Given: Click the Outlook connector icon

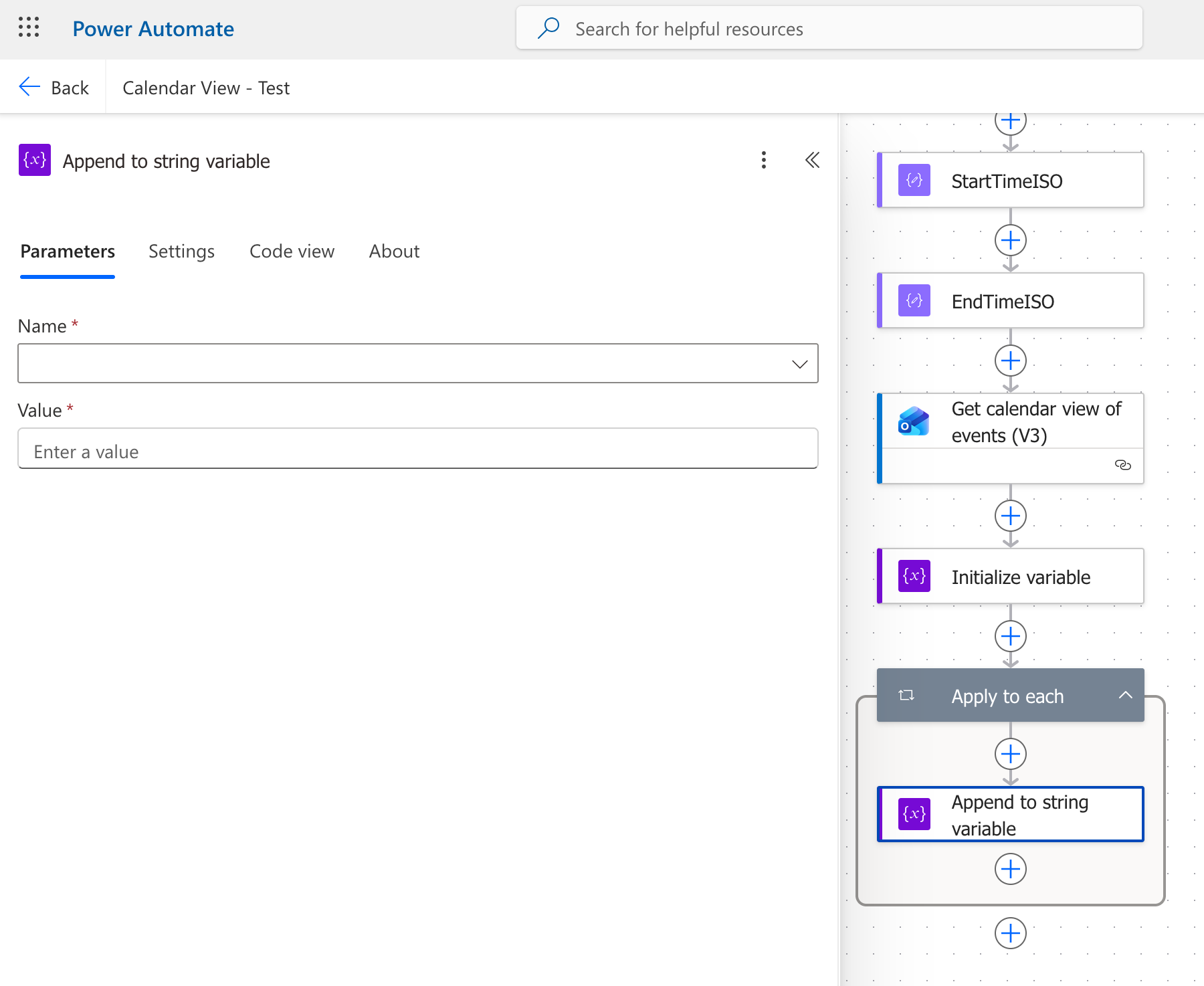Looking at the screenshot, I should pos(914,421).
